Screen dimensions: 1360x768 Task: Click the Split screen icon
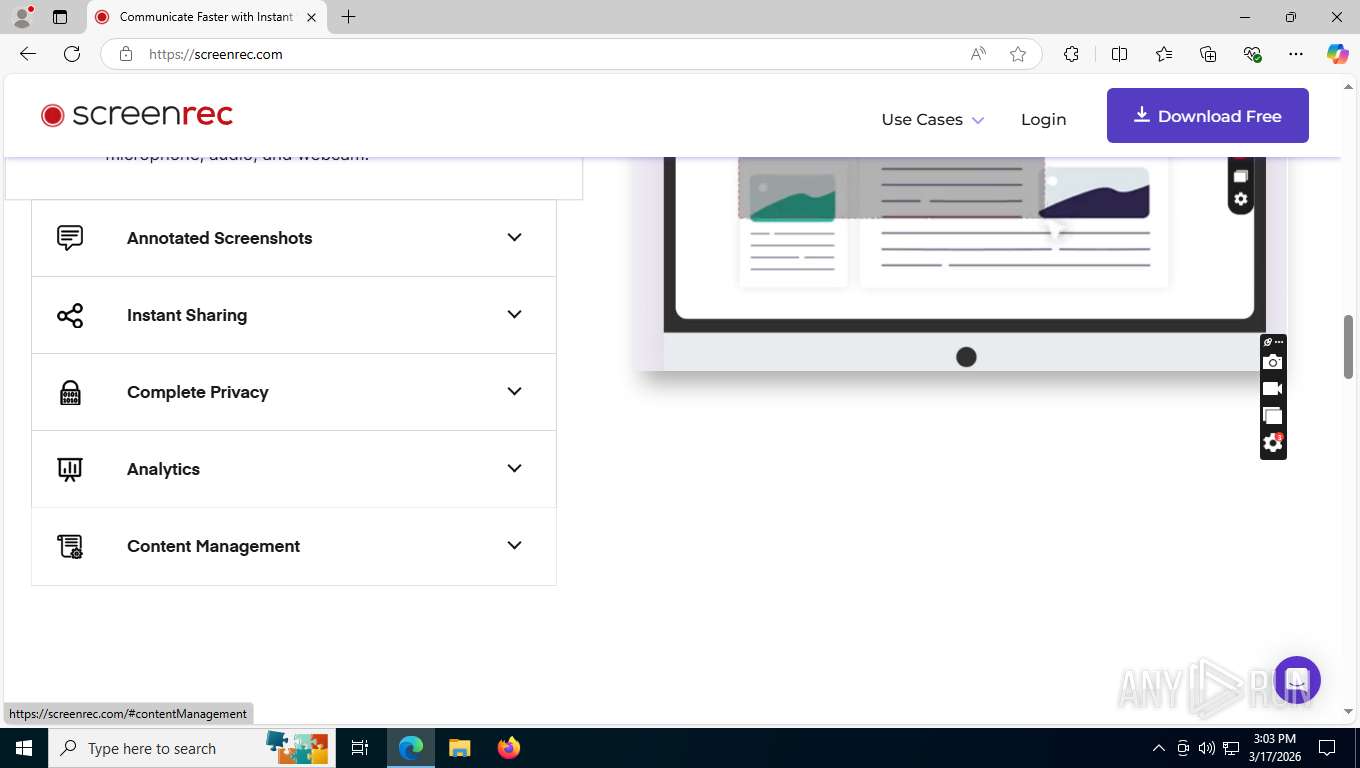pos(1119,54)
